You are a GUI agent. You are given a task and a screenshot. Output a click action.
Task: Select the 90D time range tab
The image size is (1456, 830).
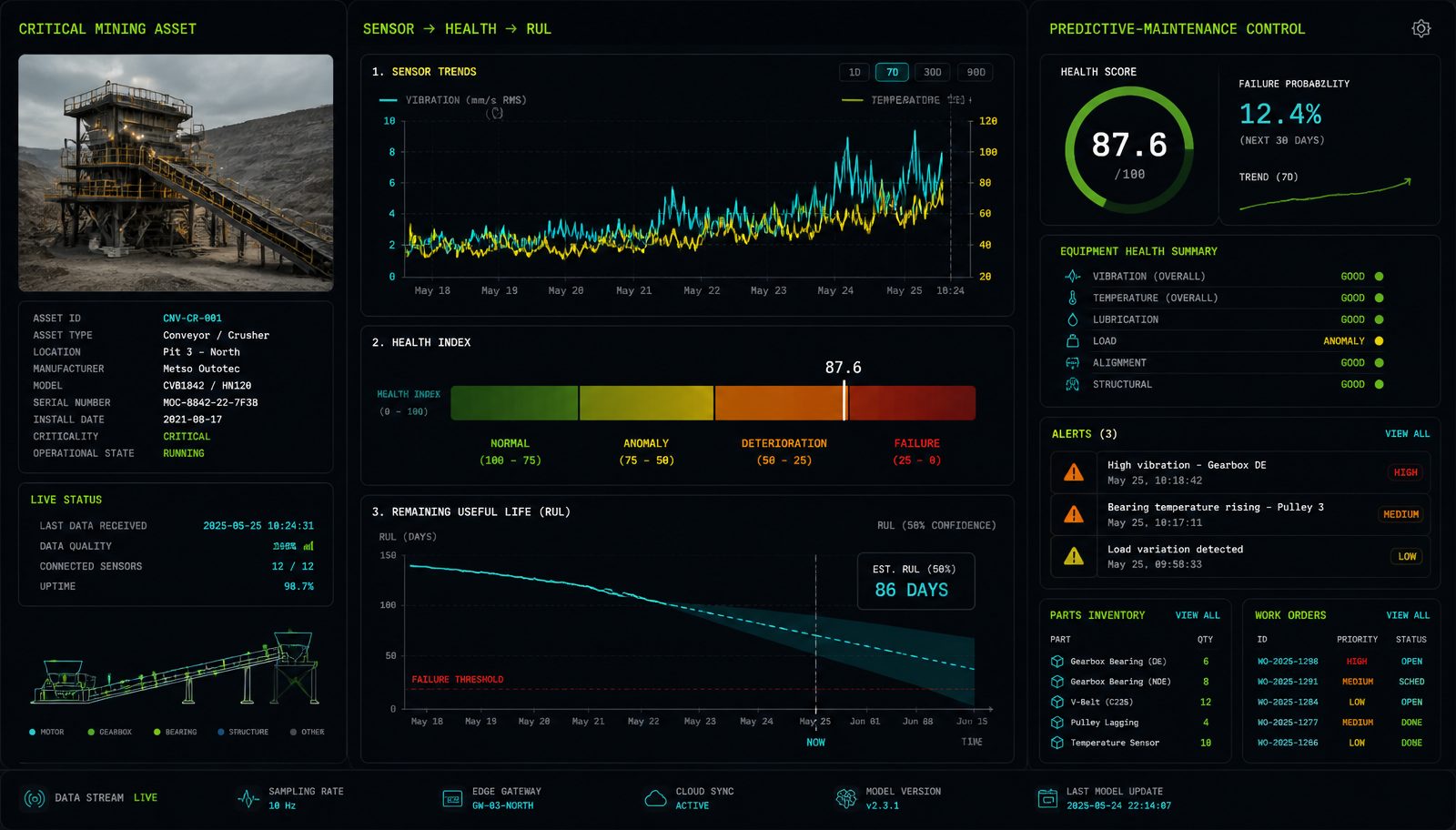coord(976,73)
